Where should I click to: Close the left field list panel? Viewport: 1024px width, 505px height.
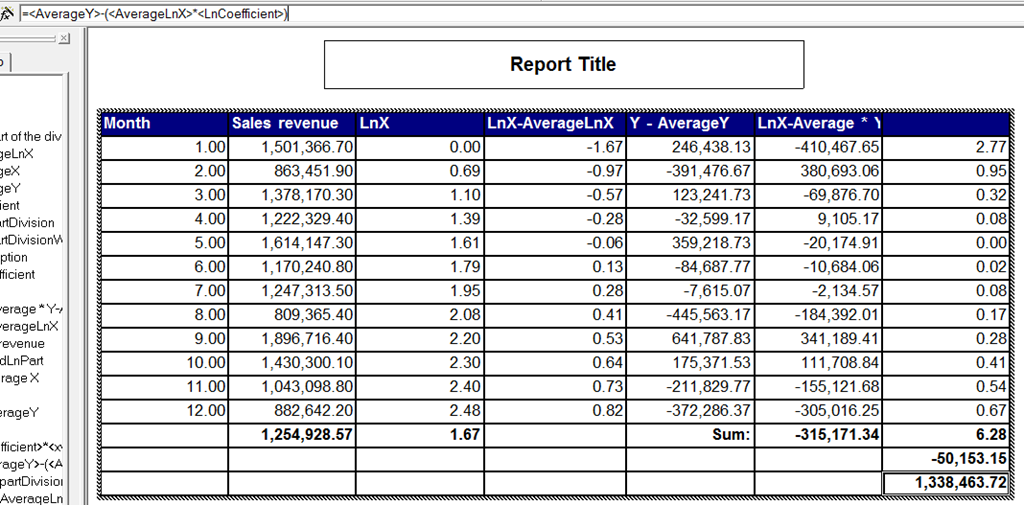coord(64,39)
